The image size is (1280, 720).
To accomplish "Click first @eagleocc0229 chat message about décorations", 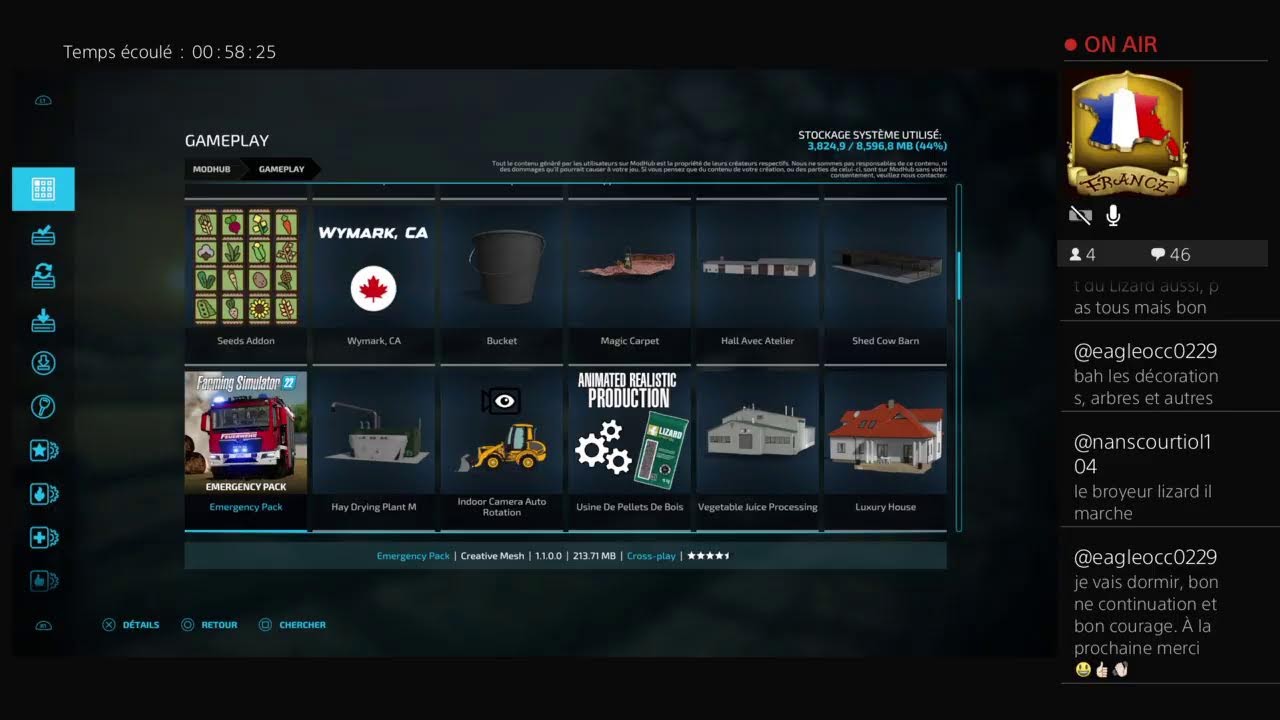I will (1146, 375).
